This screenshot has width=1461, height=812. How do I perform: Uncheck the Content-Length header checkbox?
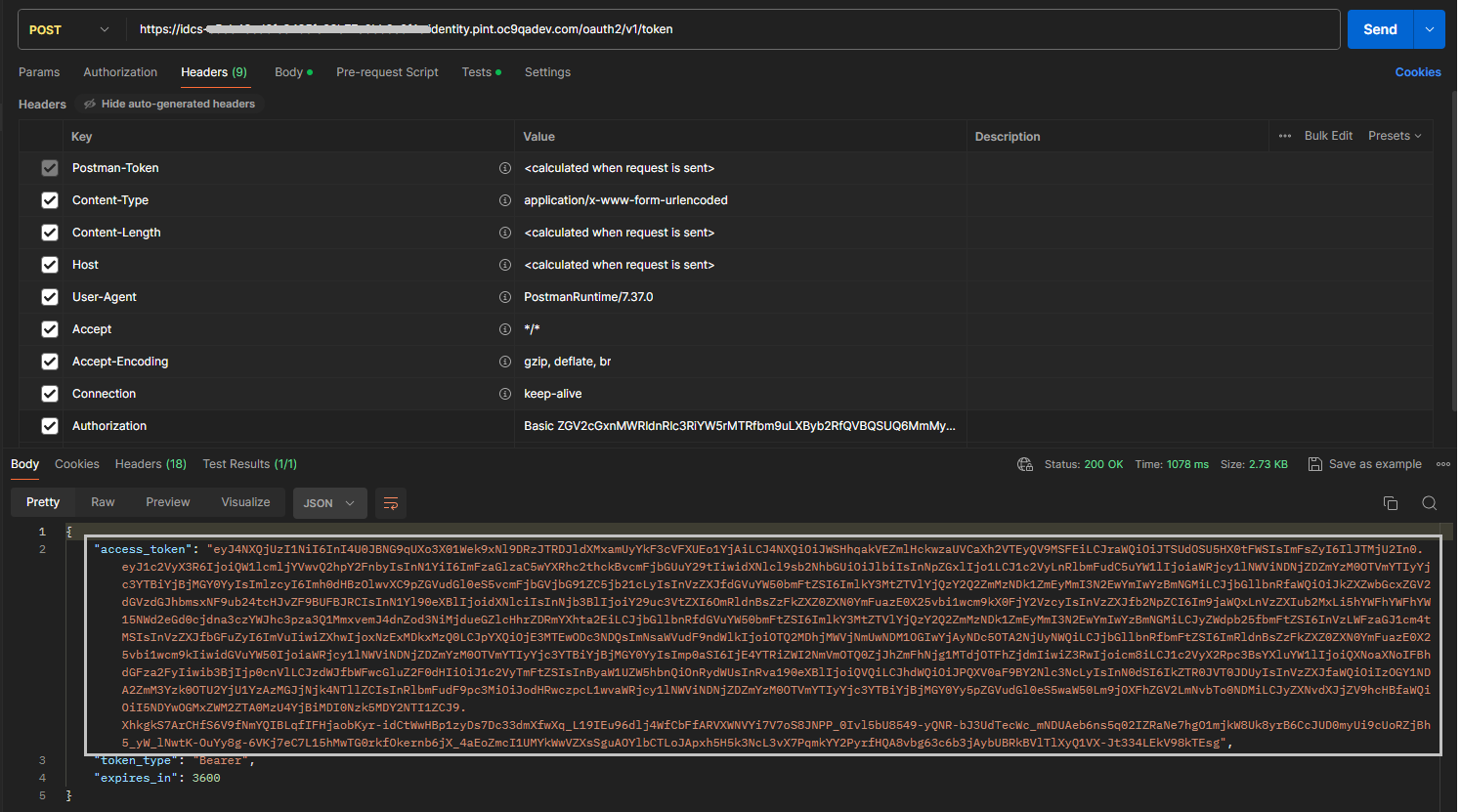coord(50,233)
